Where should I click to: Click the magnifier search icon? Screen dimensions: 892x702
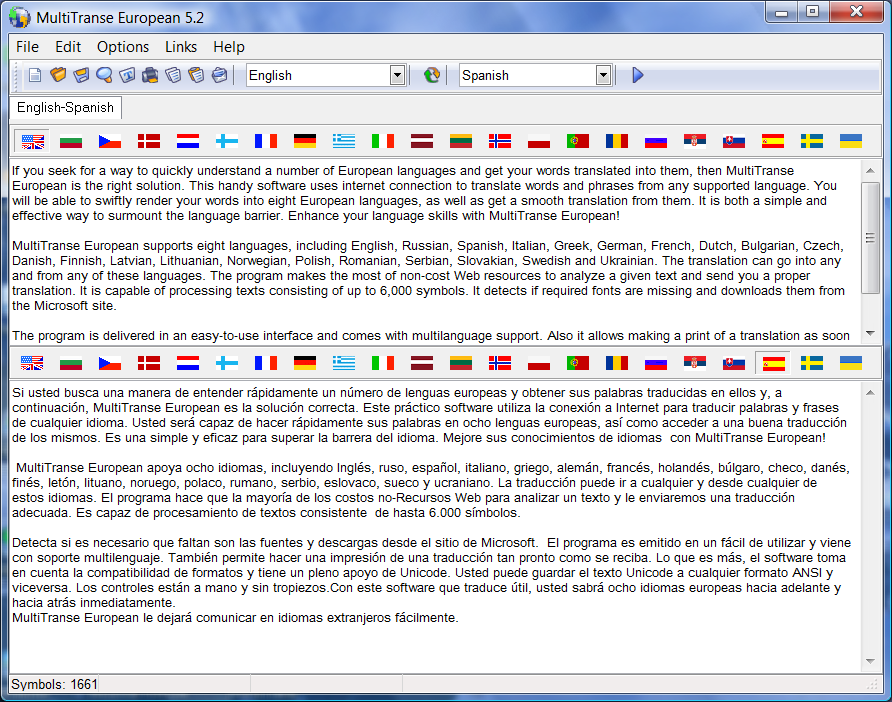point(104,75)
